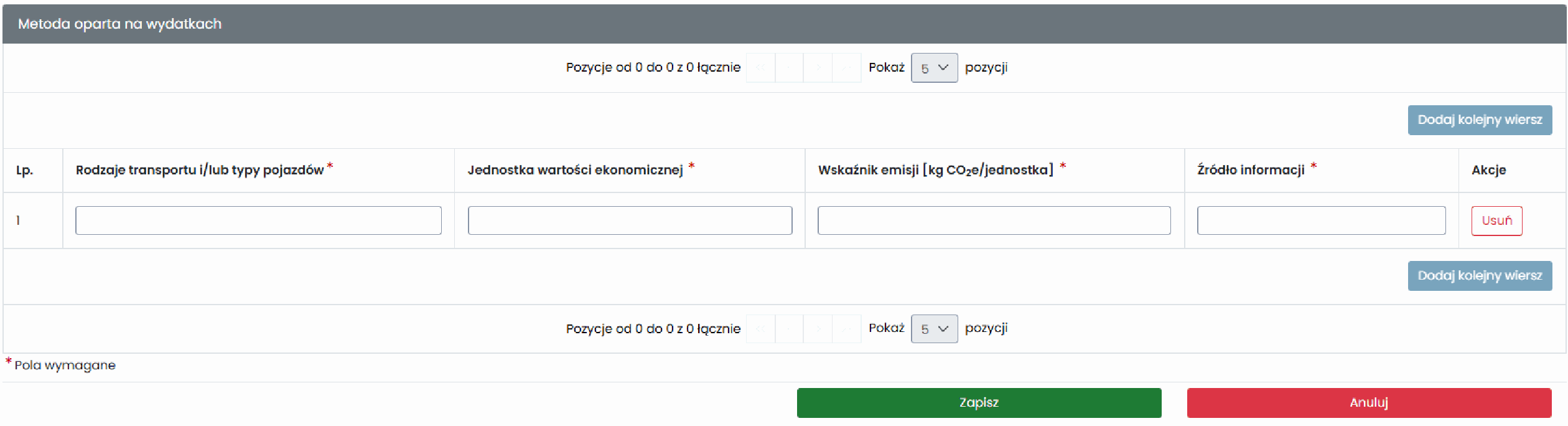
Task: Go to last page in bottom pagination
Action: 847,329
